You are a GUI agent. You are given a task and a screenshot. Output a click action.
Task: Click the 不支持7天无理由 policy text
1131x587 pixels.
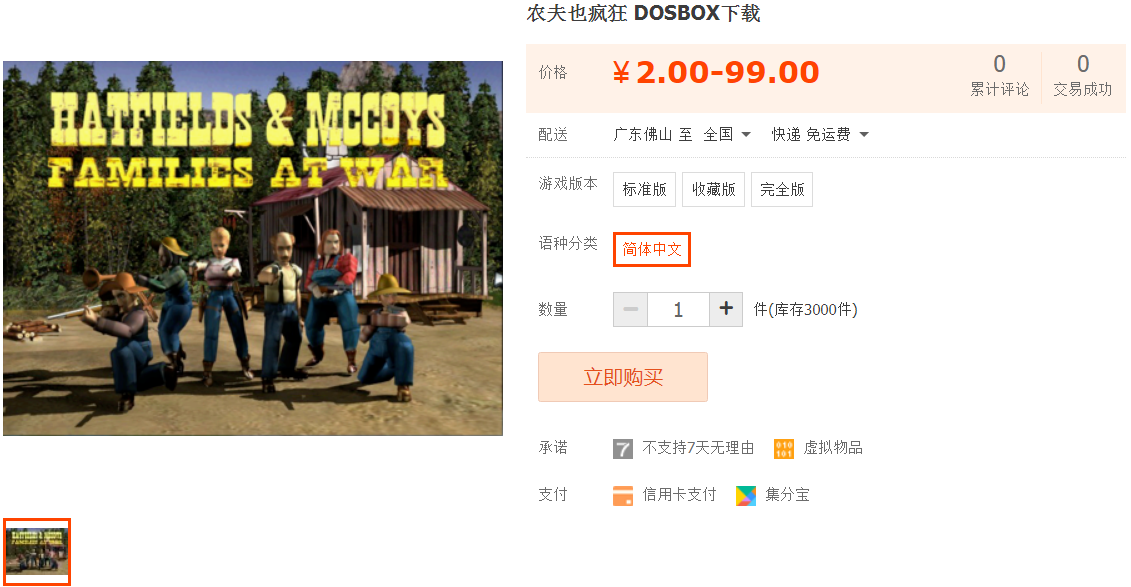click(698, 448)
